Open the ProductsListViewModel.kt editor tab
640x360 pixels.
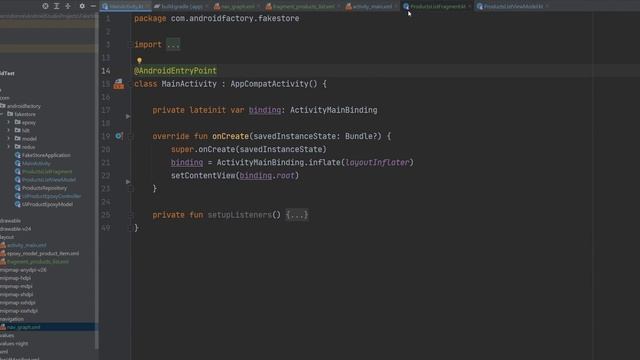(513, 6)
